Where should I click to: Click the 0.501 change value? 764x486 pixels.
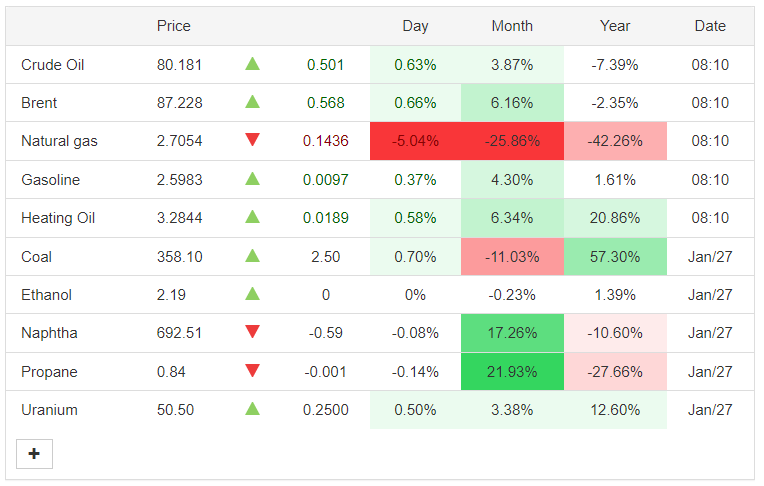point(325,65)
